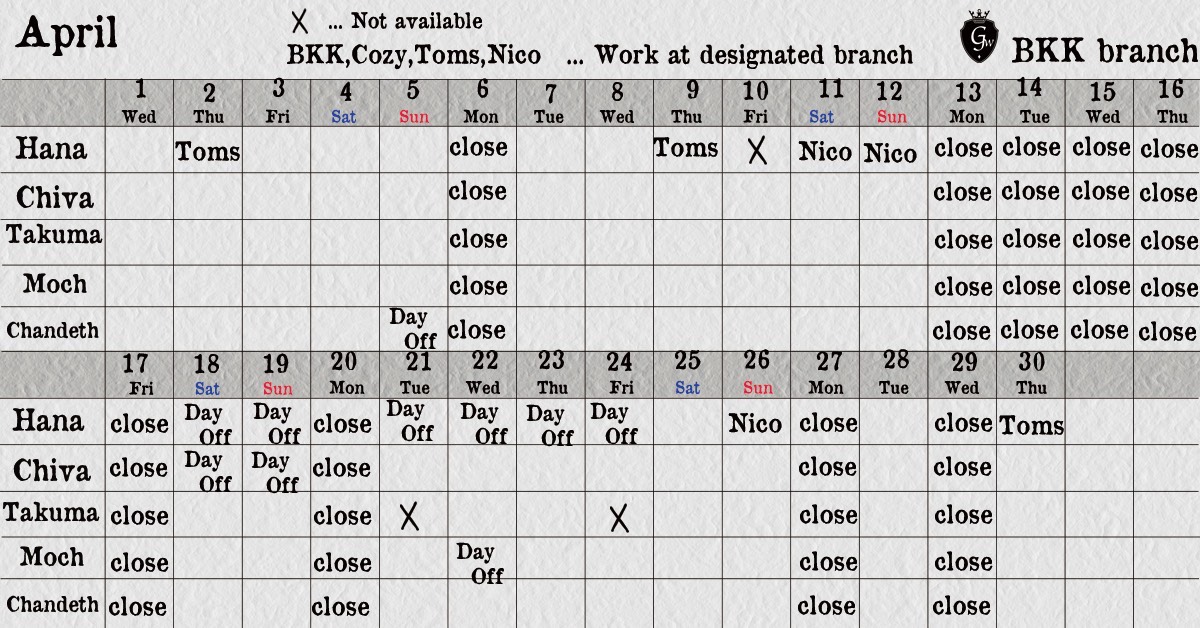Select the Sunday 5 date header

[x=413, y=102]
